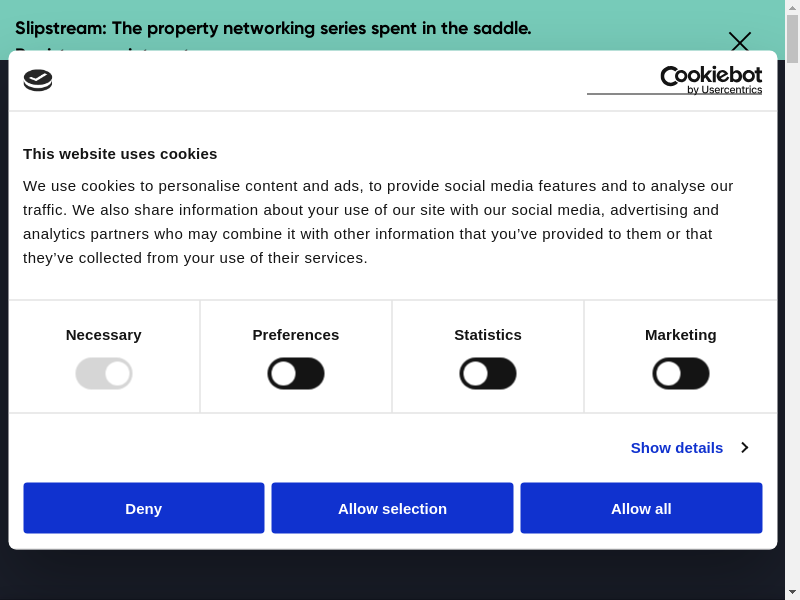Close the Slipstream announcement banner

pyautogui.click(x=739, y=41)
